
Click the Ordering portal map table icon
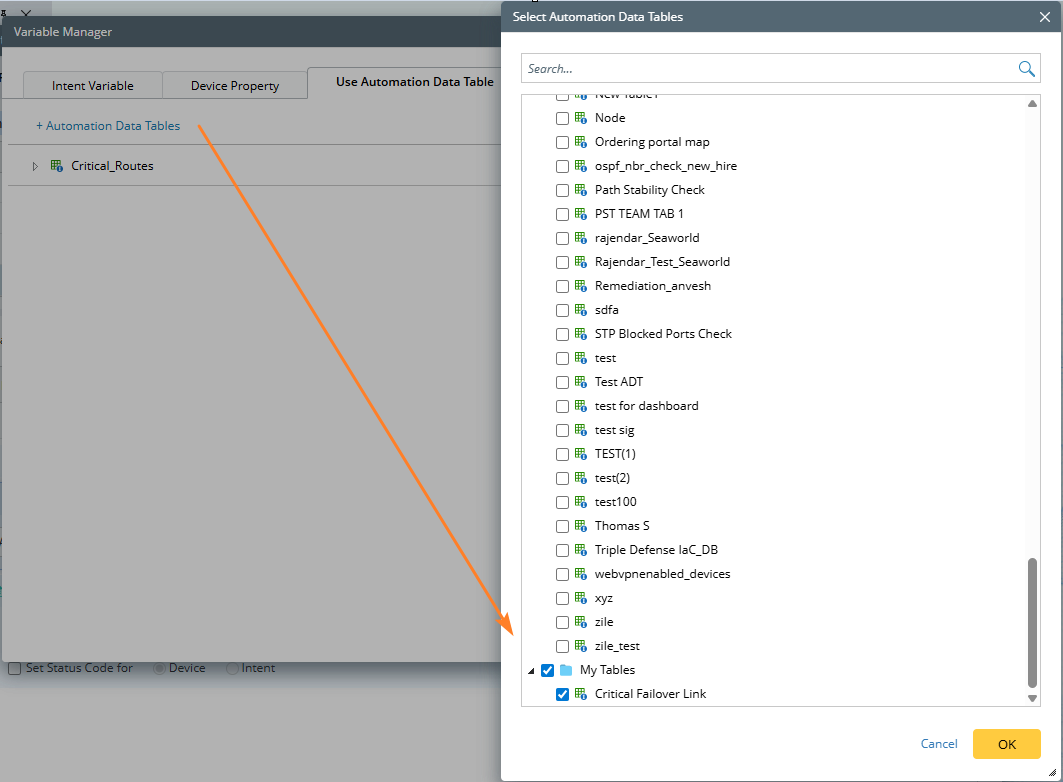pos(581,142)
